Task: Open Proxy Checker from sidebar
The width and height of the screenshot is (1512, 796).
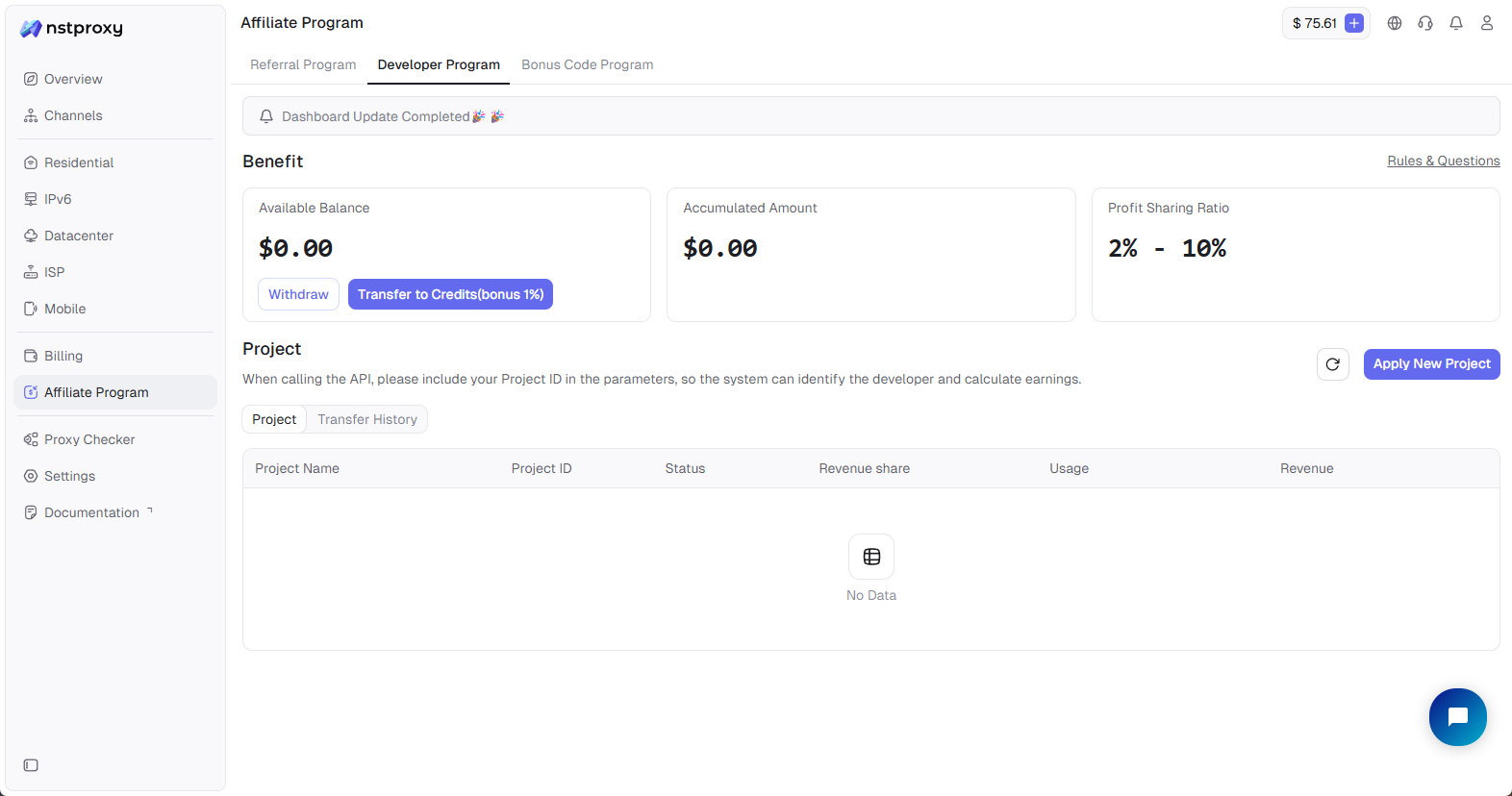Action: point(89,439)
